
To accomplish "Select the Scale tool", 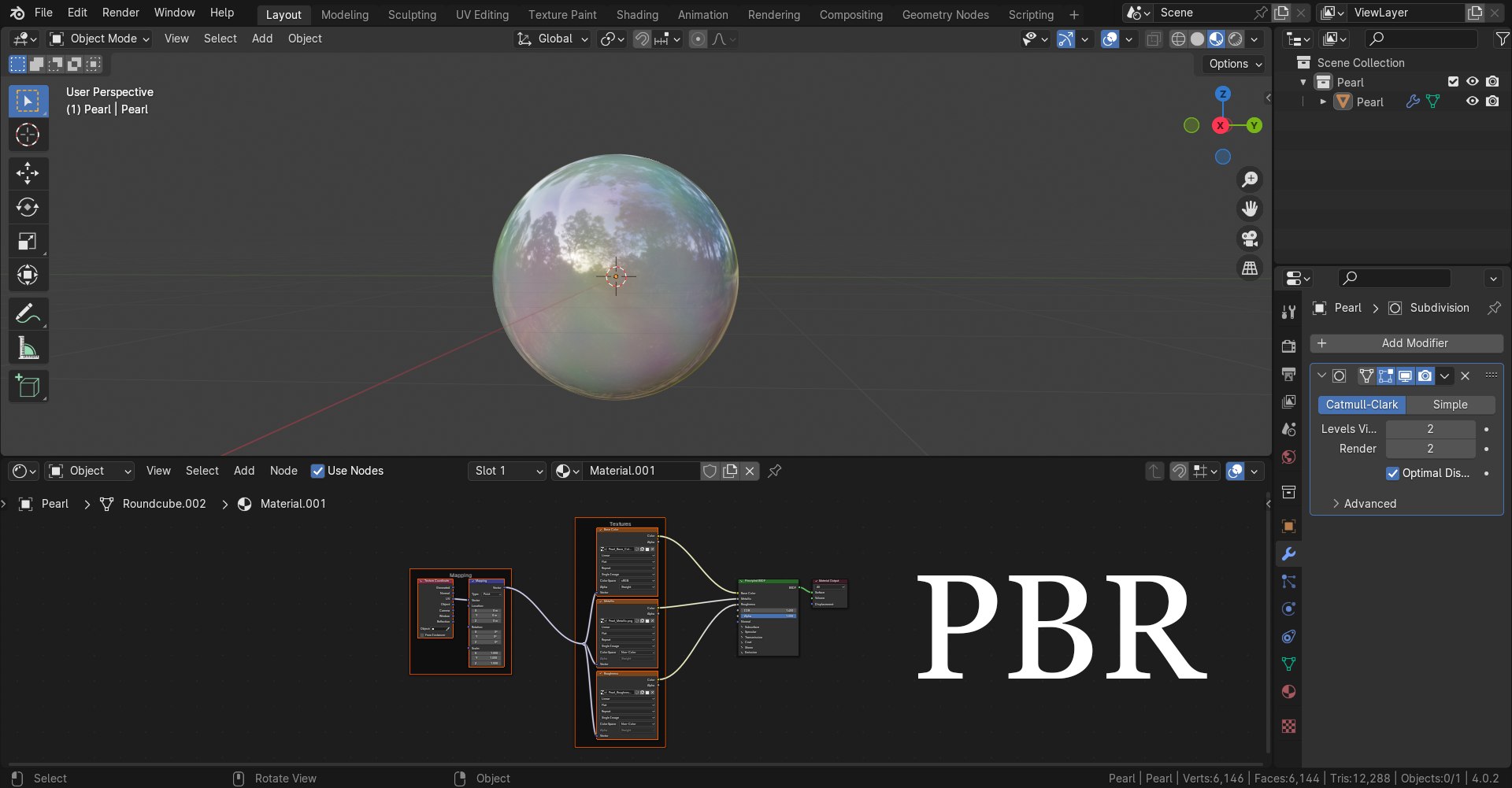I will pyautogui.click(x=28, y=241).
